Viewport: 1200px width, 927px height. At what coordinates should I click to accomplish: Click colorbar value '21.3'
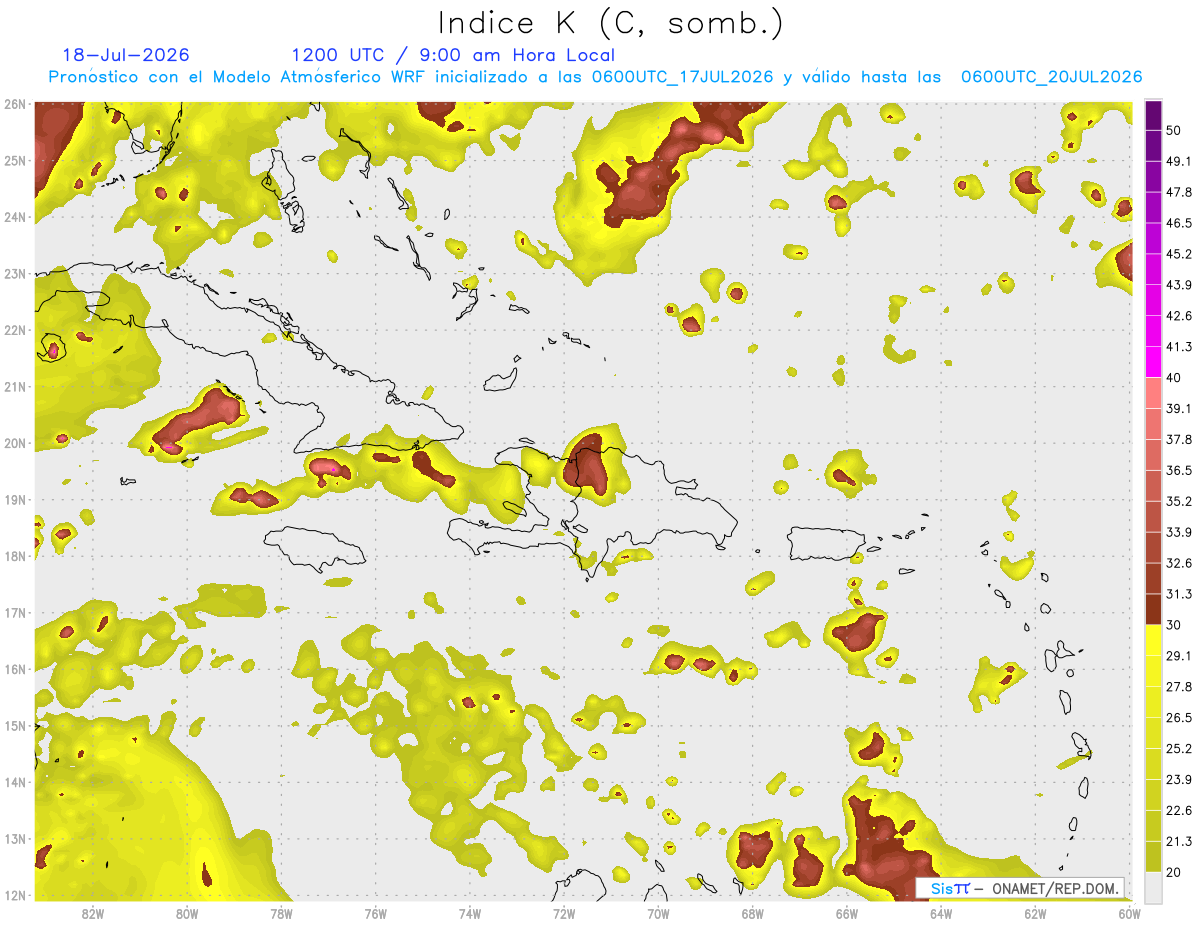pos(1180,841)
